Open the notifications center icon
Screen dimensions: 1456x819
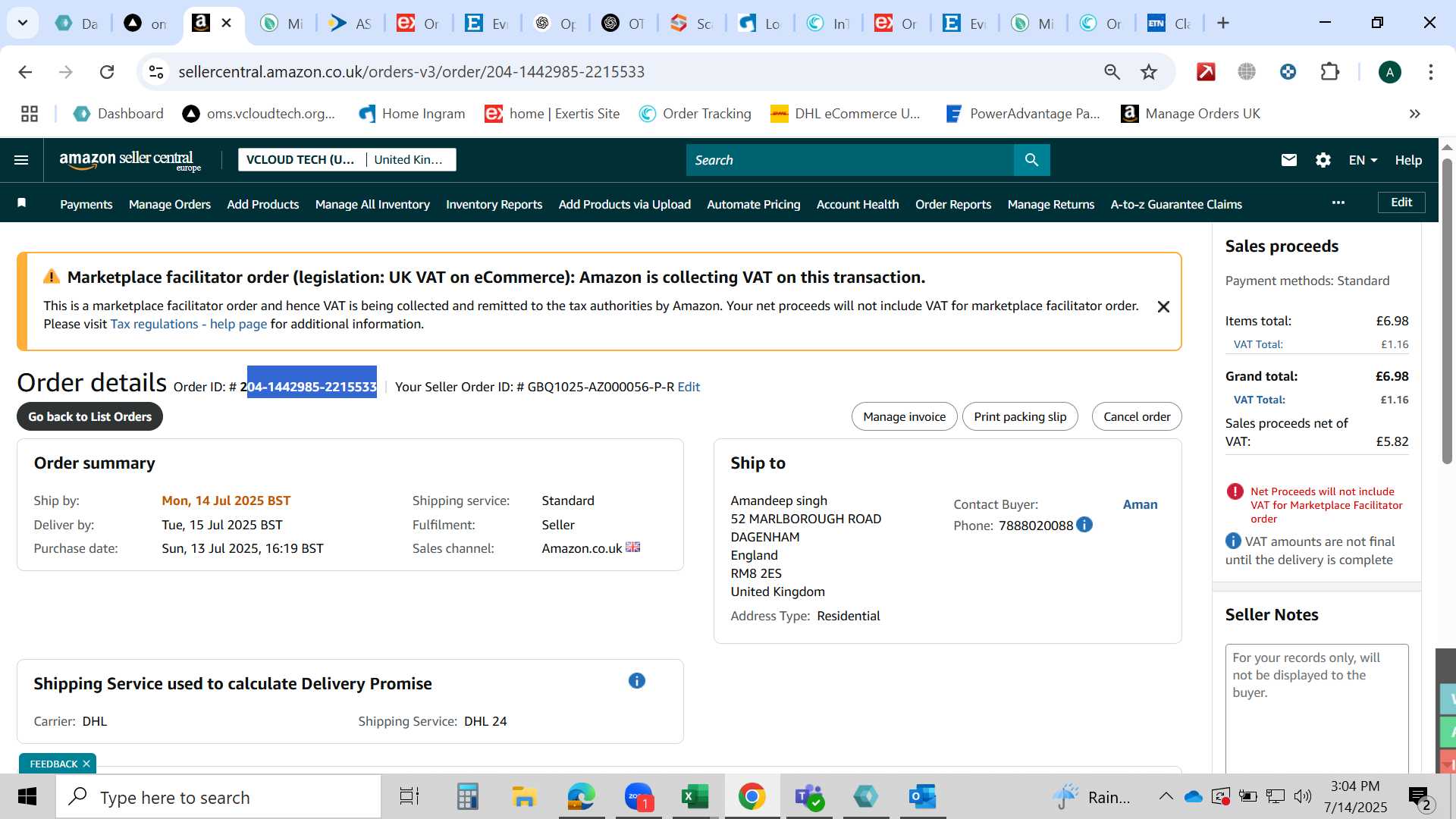point(1420,797)
